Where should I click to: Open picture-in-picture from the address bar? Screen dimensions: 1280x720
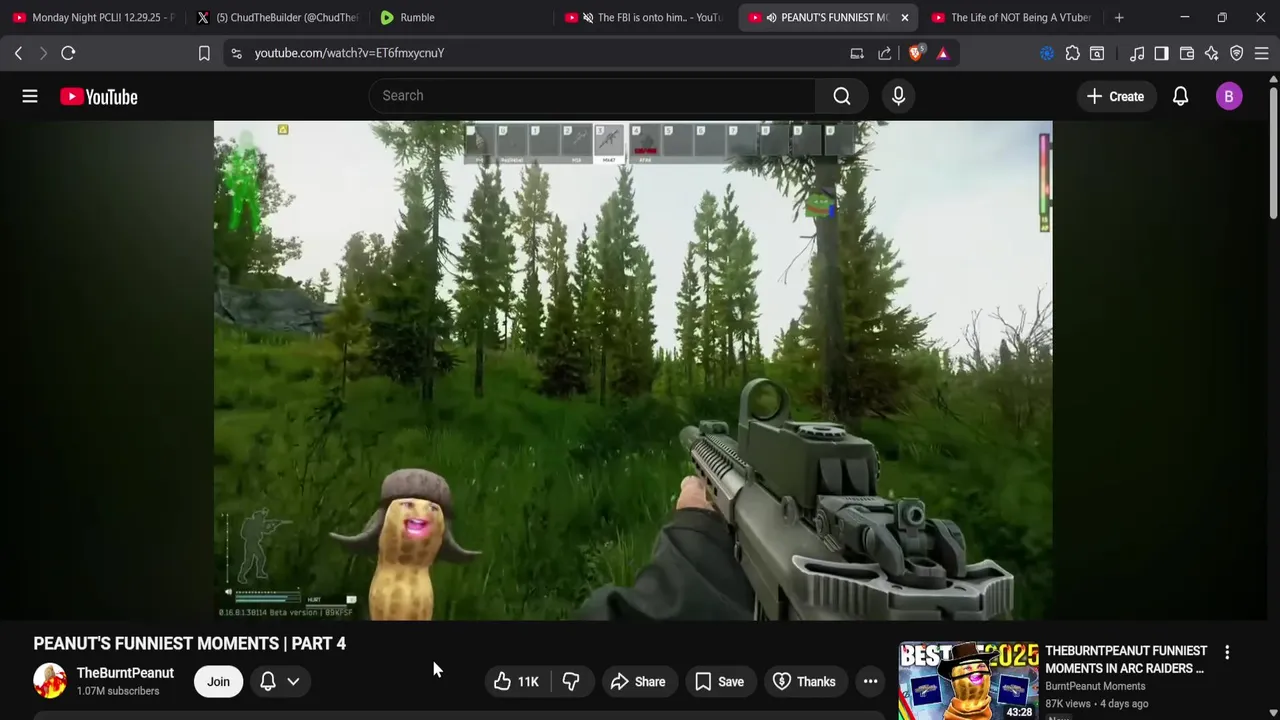[857, 53]
